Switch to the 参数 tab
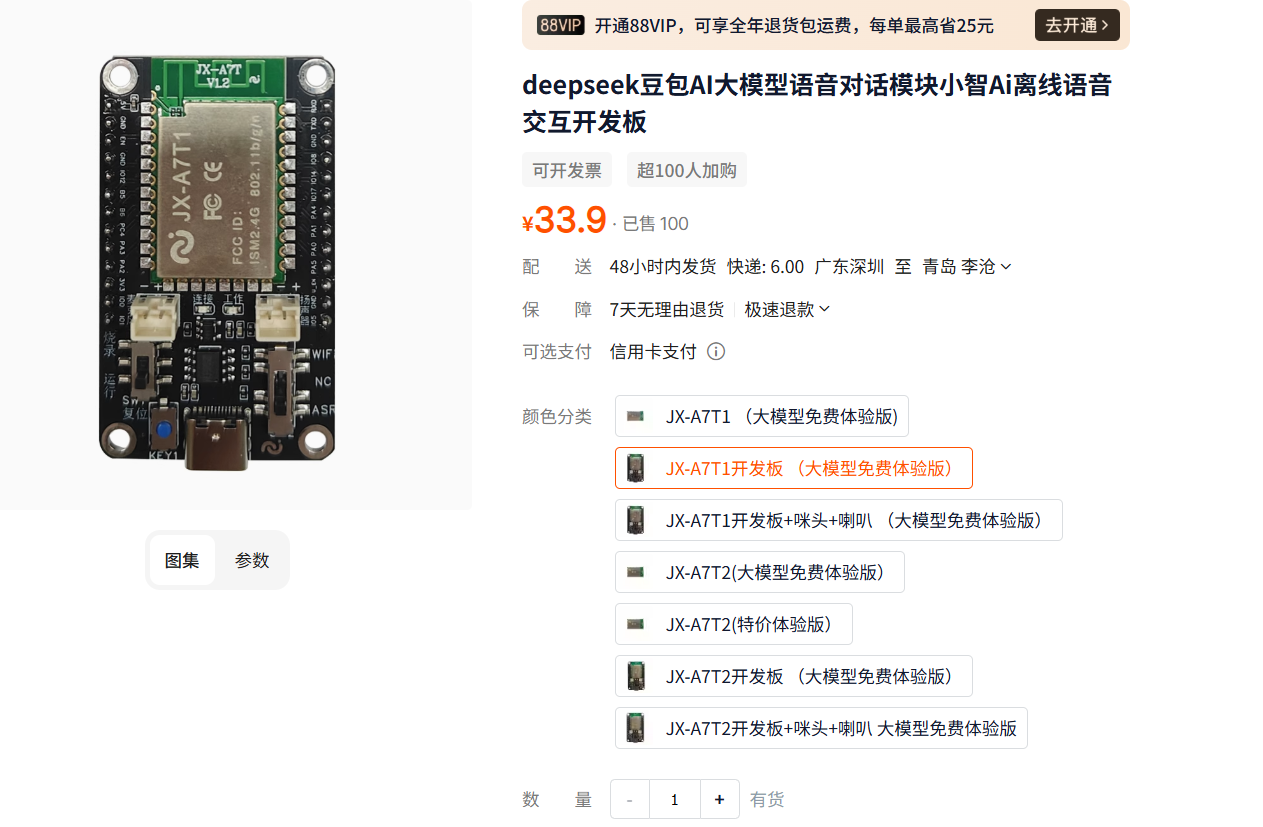Image resolution: width=1263 pixels, height=827 pixels. coord(252,560)
